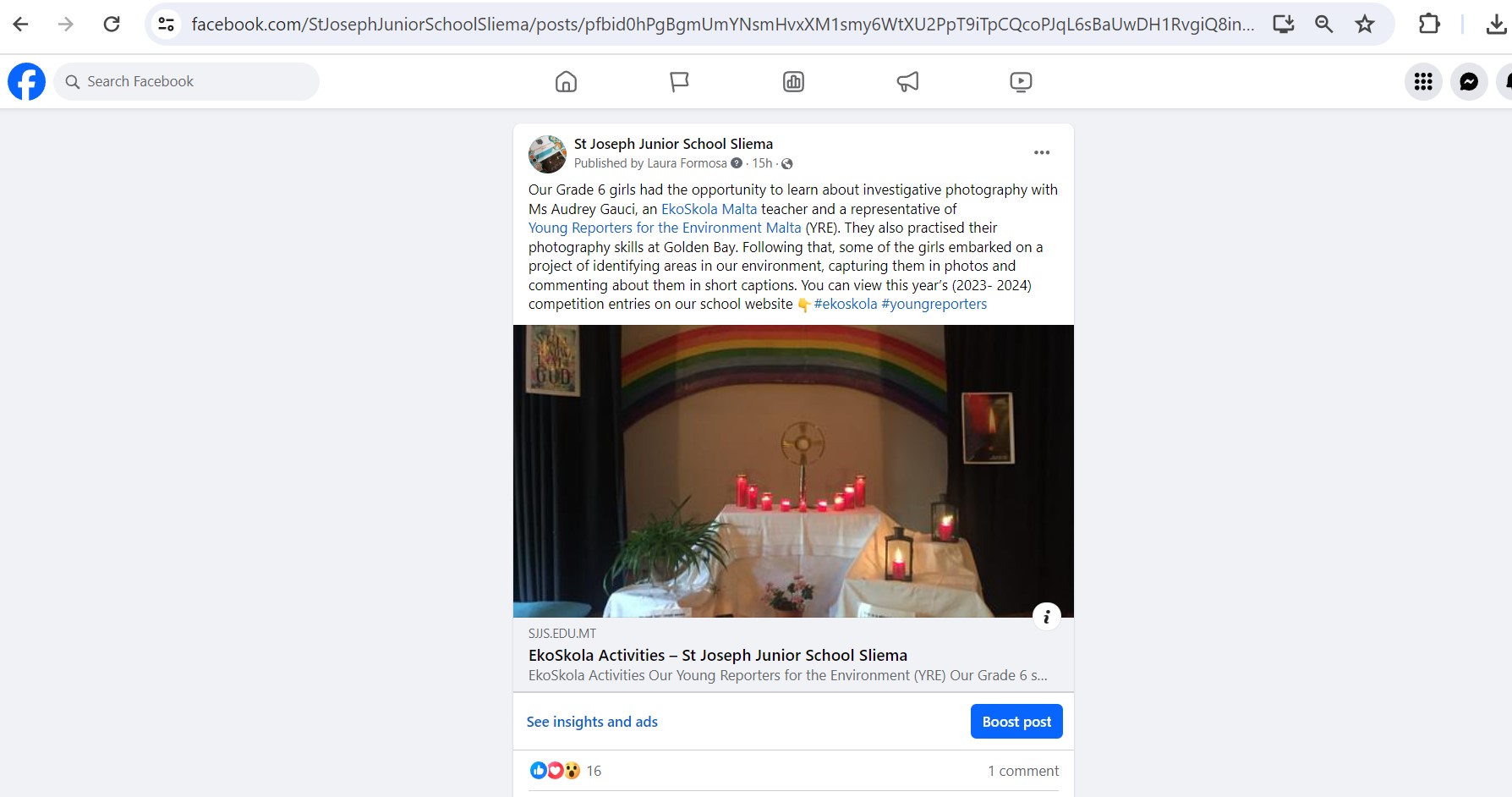Open Facebook Home icon
This screenshot has width=1512, height=797.
coord(566,81)
